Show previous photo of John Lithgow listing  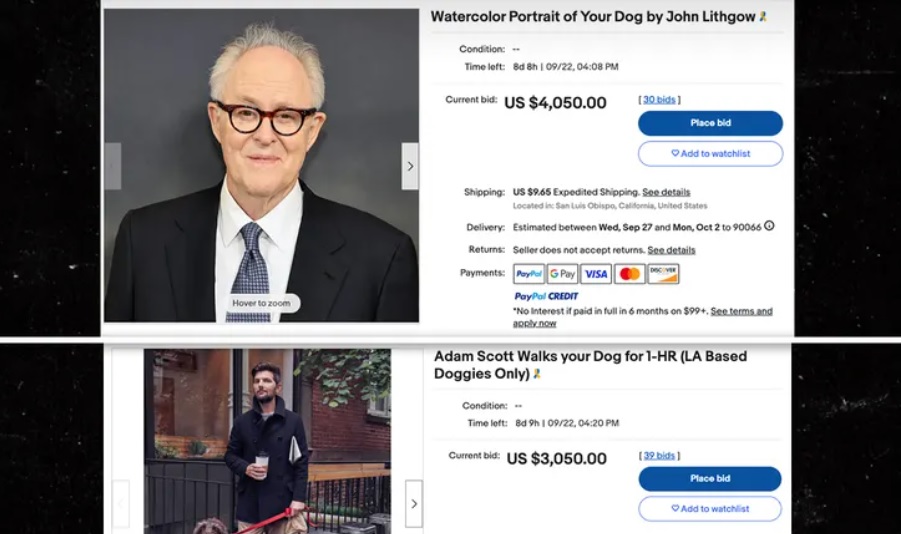(113, 166)
